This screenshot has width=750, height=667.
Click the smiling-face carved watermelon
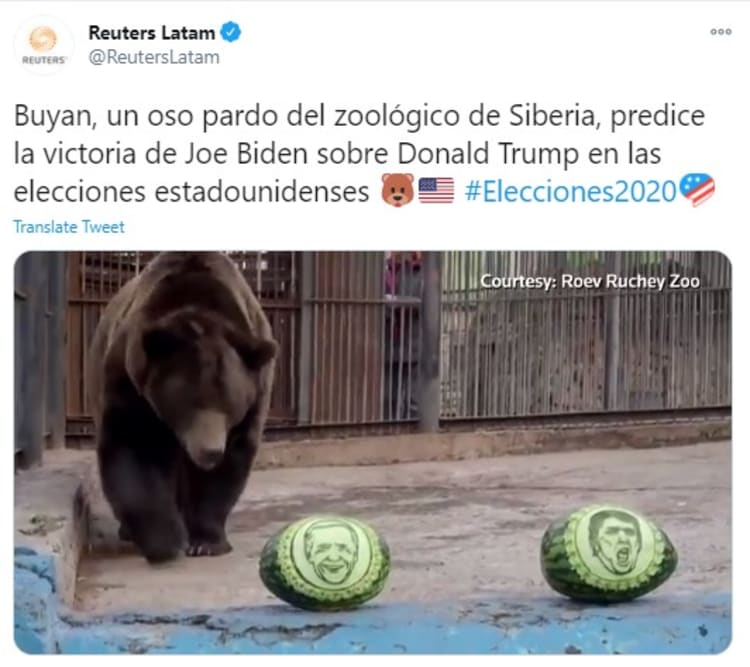(325, 562)
